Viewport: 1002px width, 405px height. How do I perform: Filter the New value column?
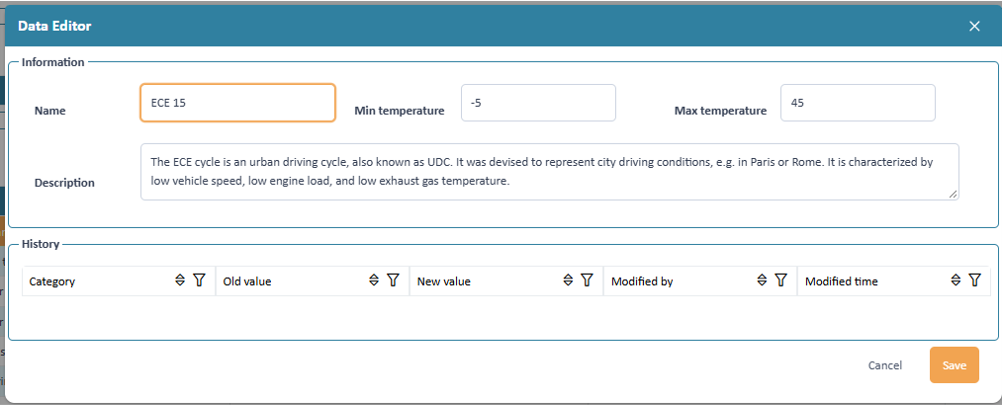tap(587, 280)
